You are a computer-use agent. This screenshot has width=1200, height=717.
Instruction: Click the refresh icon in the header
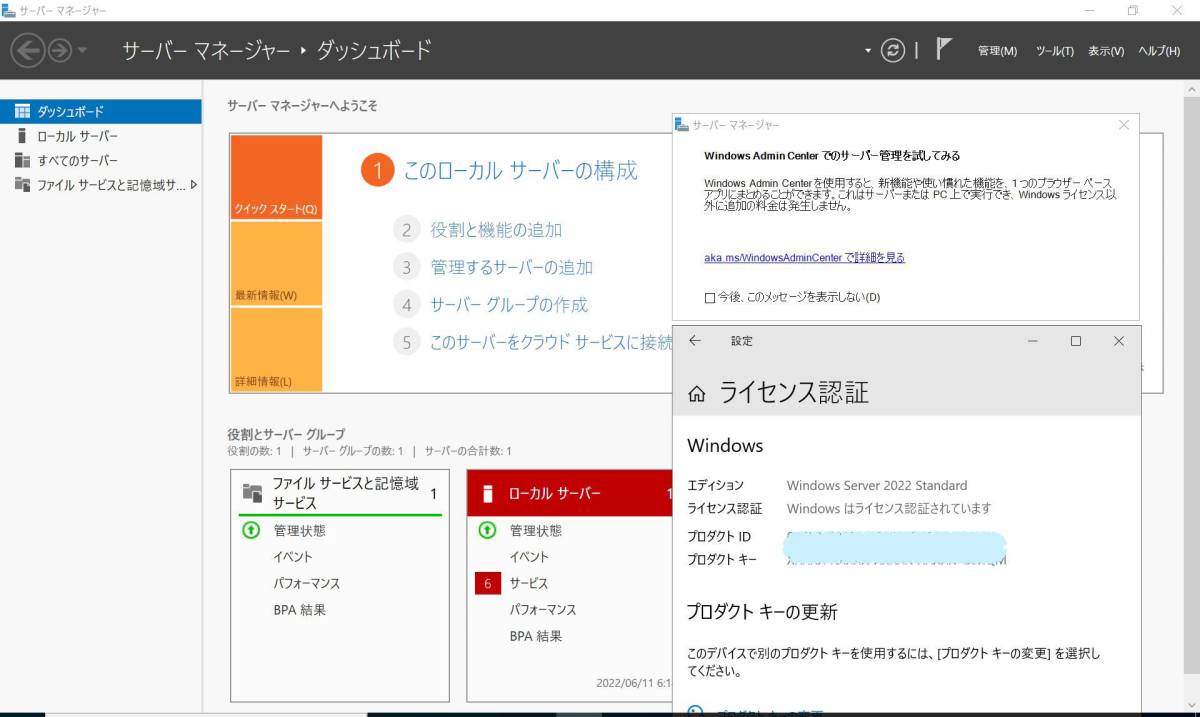(892, 50)
